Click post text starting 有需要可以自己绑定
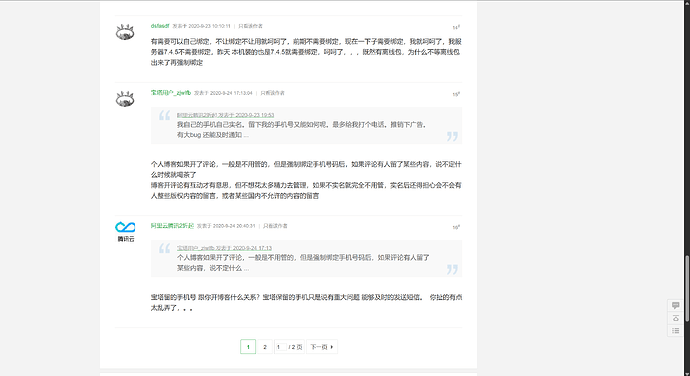690x376 pixels. point(306,52)
